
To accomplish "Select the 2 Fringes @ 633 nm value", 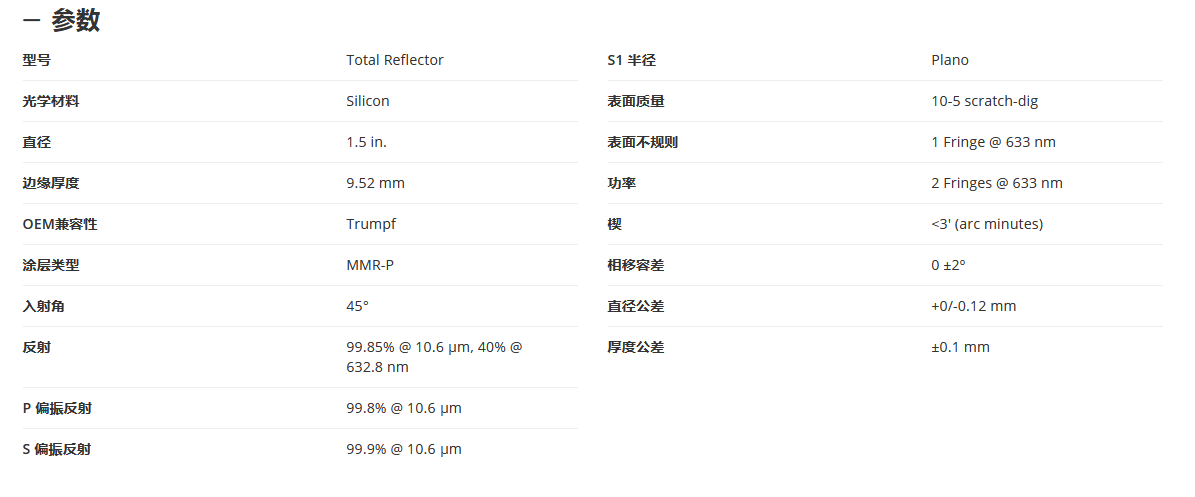I will tap(997, 184).
